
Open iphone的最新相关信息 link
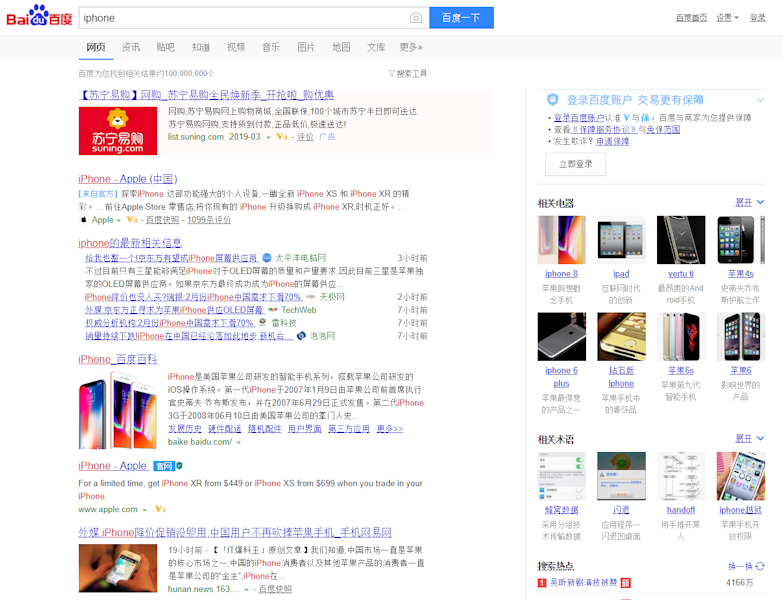130,243
